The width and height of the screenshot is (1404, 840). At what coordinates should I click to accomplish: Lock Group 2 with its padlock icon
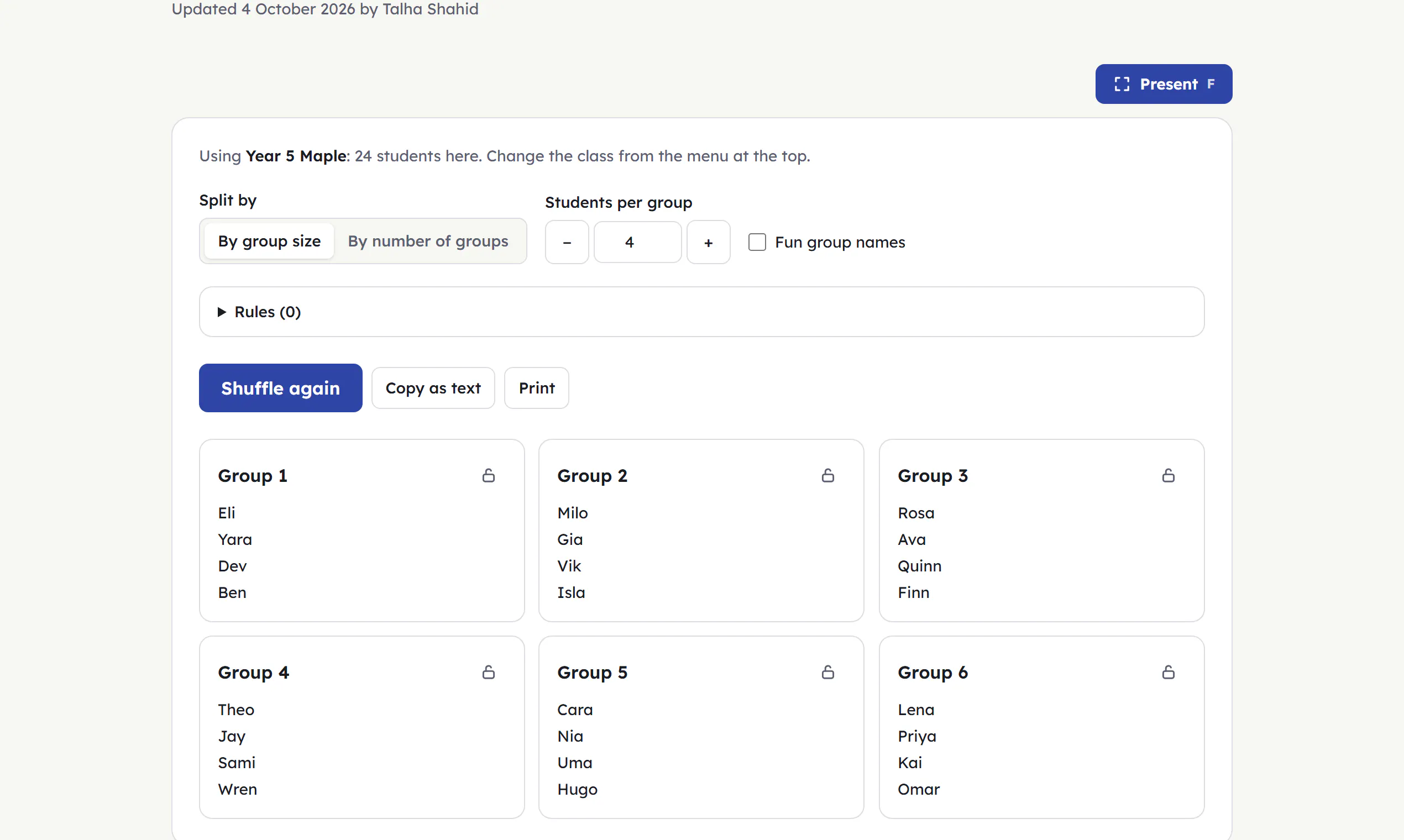tap(827, 475)
